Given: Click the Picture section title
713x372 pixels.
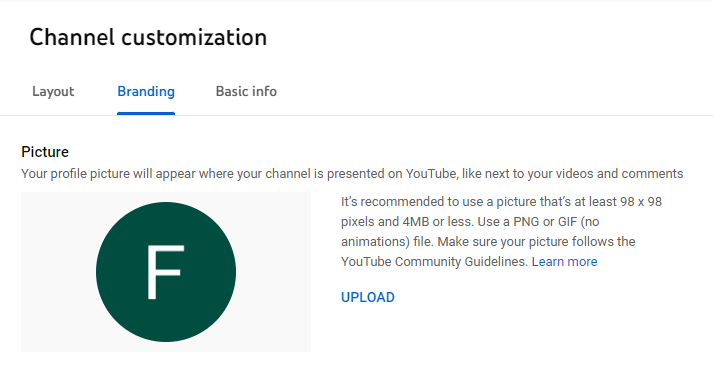Looking at the screenshot, I should (x=45, y=152).
